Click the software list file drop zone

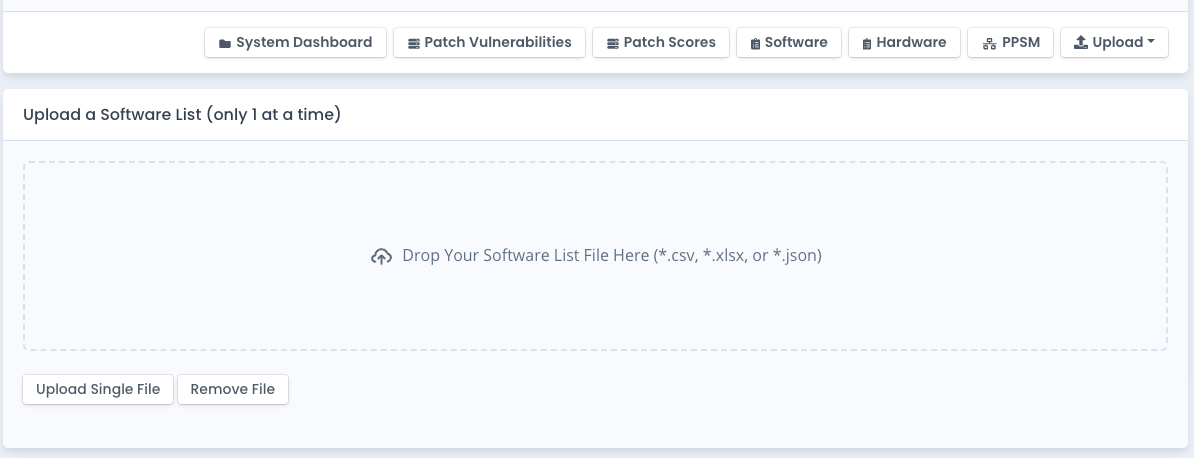pos(595,256)
